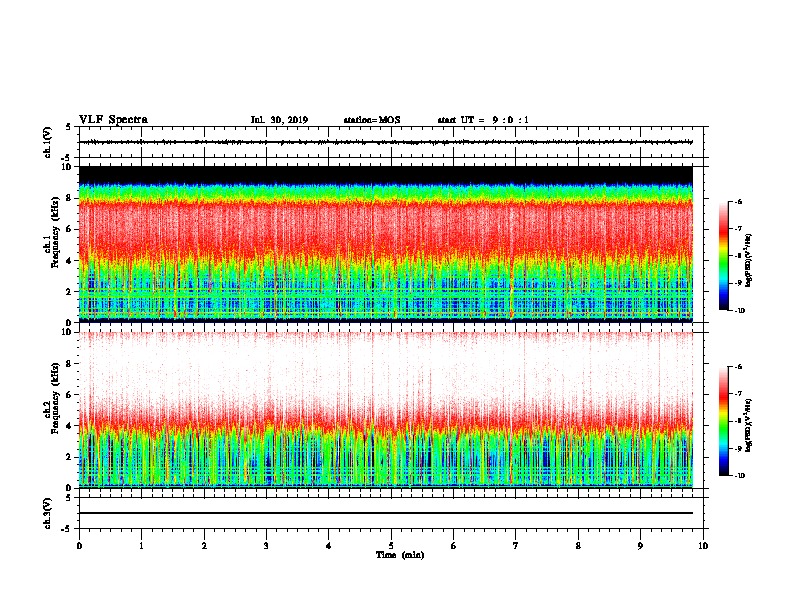
Task: Click time axis tick label "0"
Action: pyautogui.click(x=79, y=546)
